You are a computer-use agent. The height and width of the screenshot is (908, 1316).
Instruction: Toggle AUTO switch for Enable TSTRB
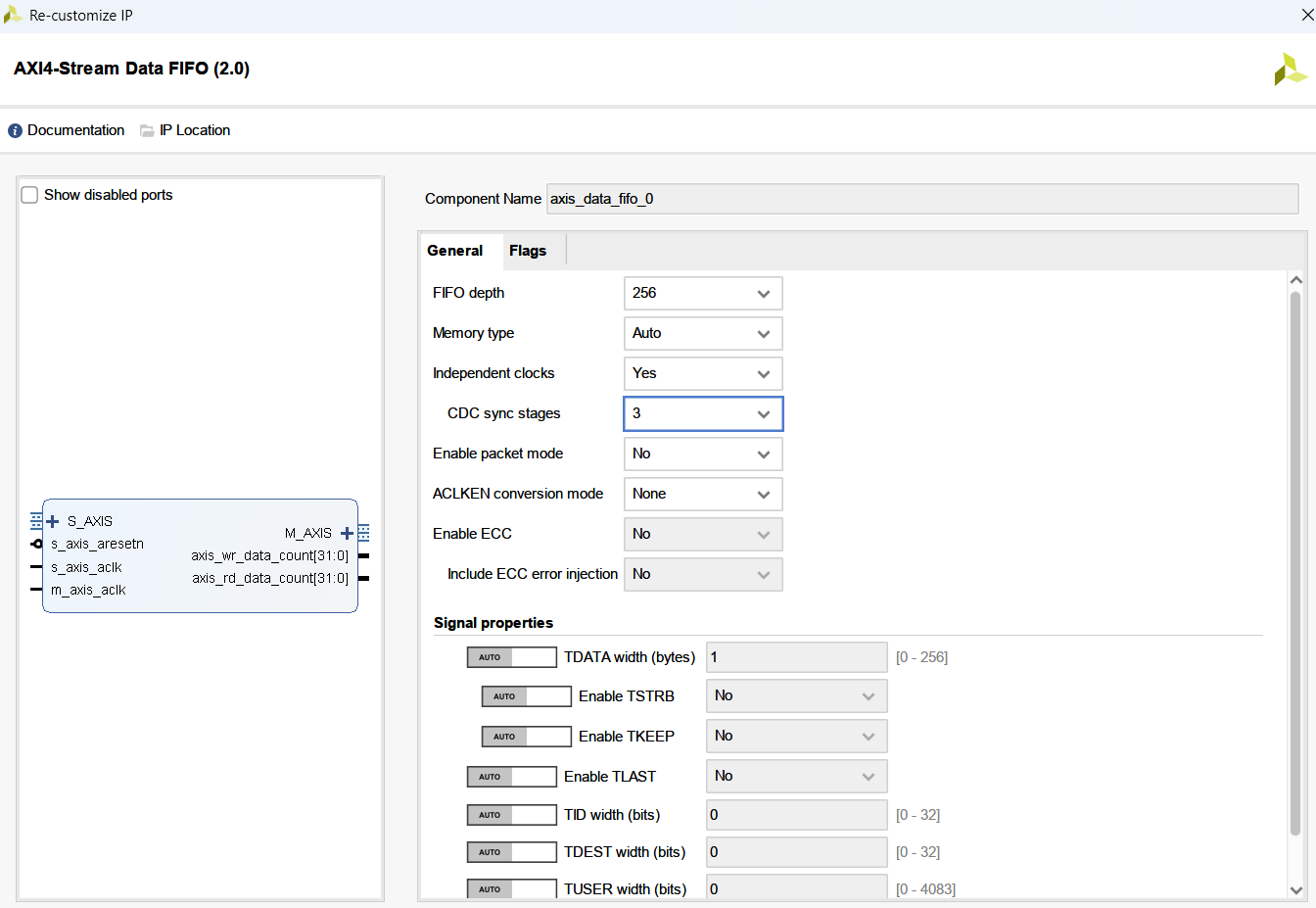coord(526,696)
